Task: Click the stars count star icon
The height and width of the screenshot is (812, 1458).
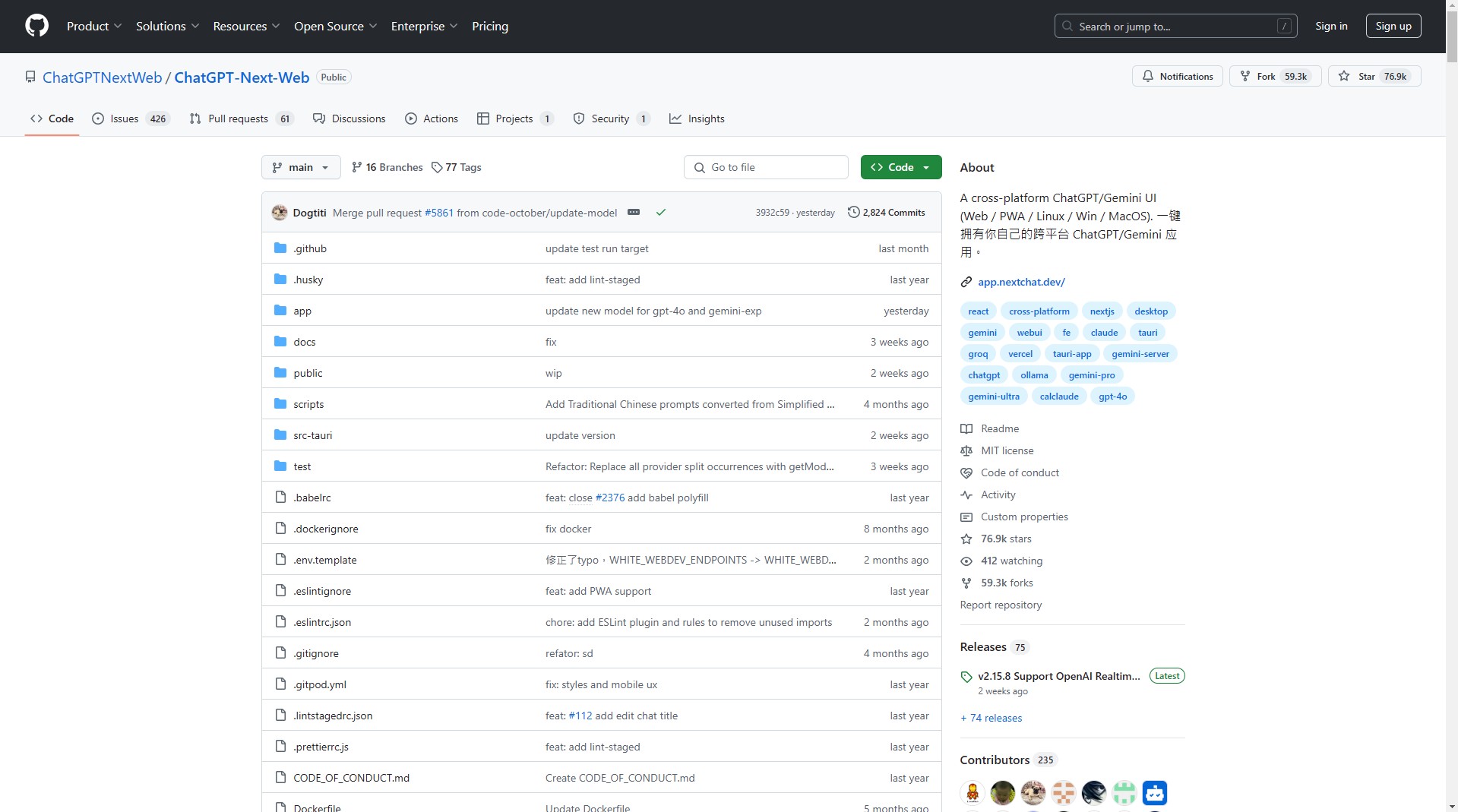Action: click(x=966, y=539)
